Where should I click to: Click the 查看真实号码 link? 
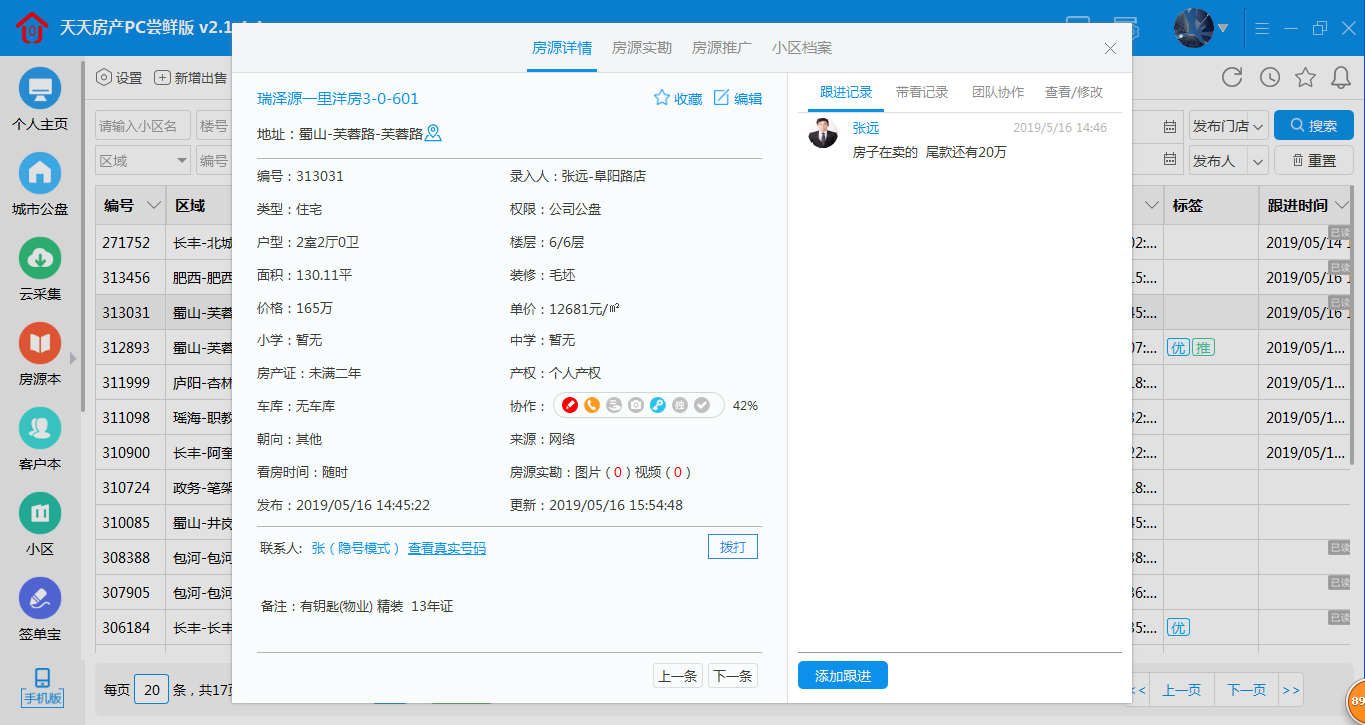pos(446,548)
